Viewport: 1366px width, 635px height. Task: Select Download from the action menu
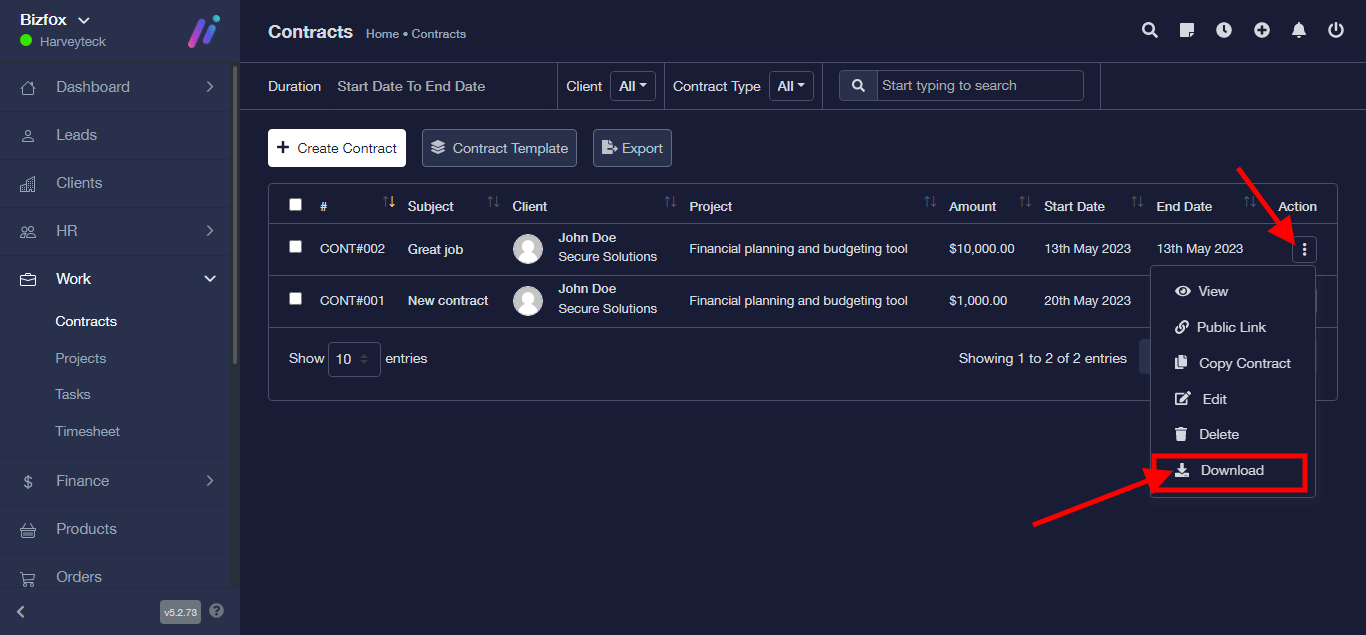tap(1231, 471)
